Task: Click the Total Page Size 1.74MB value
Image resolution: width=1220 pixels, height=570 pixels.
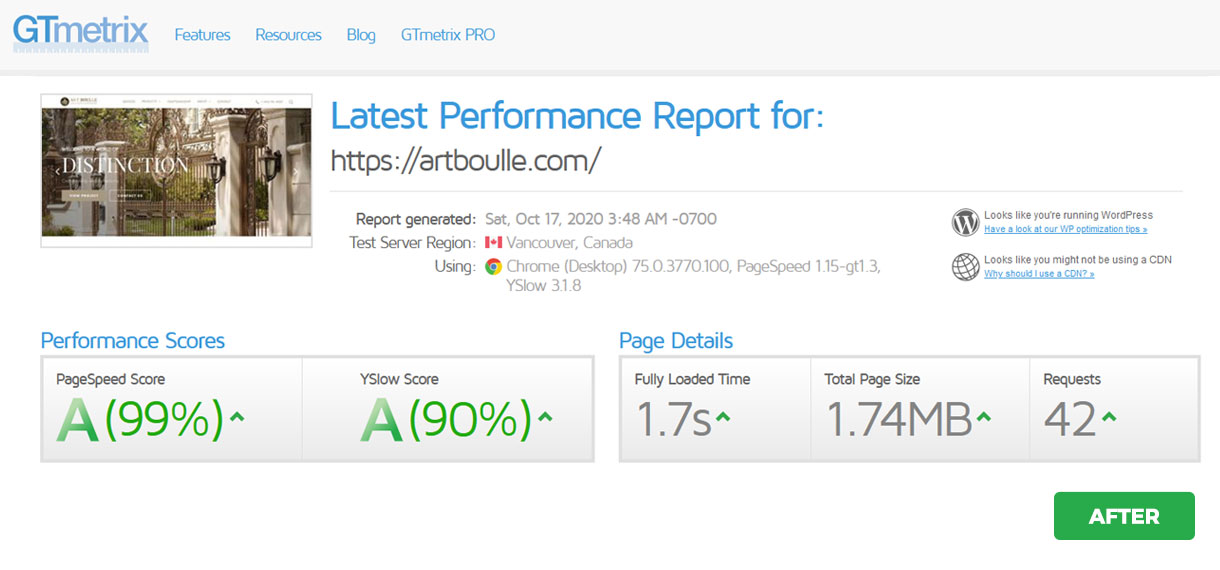Action: coord(899,420)
